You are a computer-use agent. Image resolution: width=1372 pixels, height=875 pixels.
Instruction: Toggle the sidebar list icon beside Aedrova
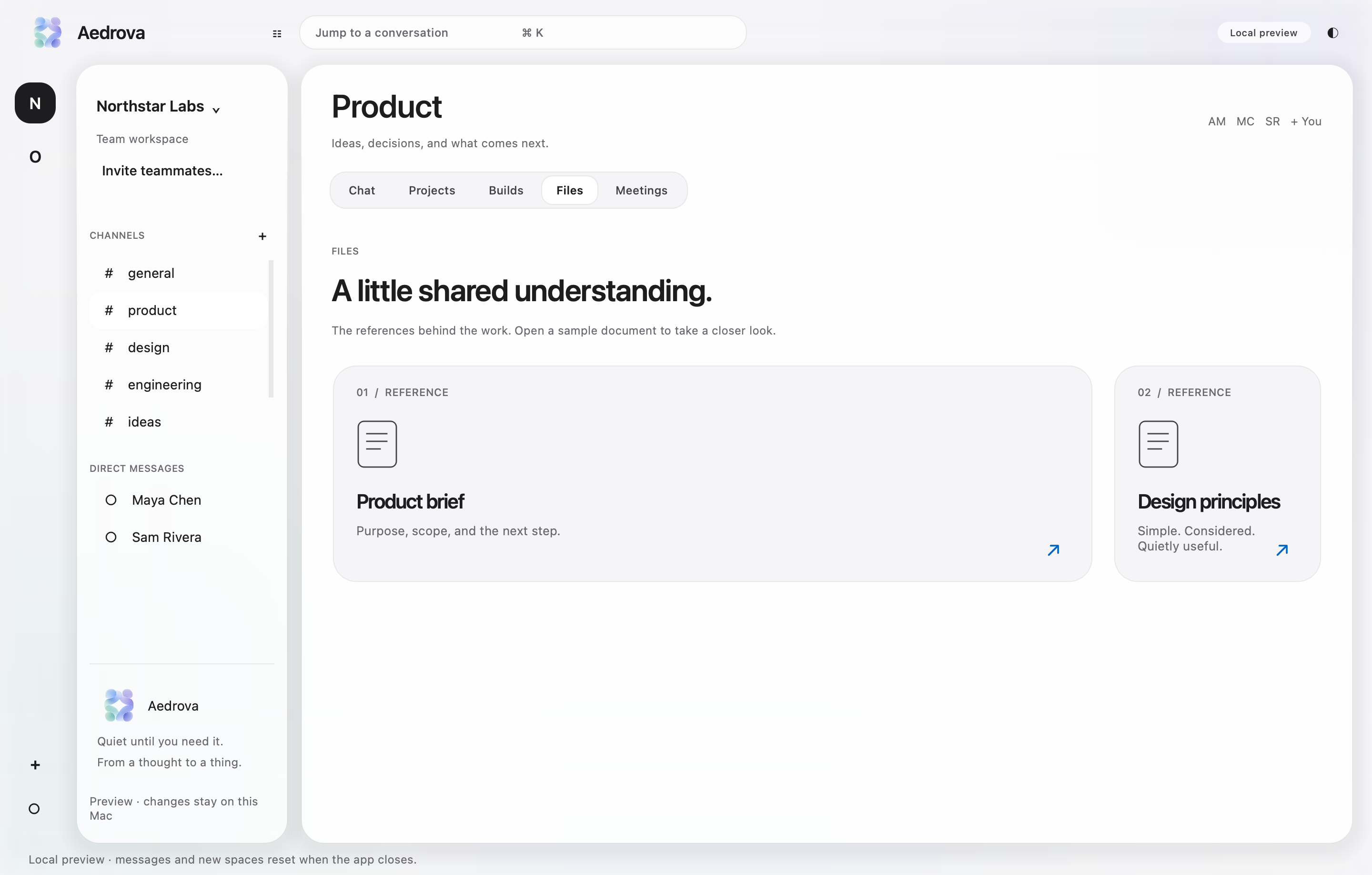tap(277, 34)
